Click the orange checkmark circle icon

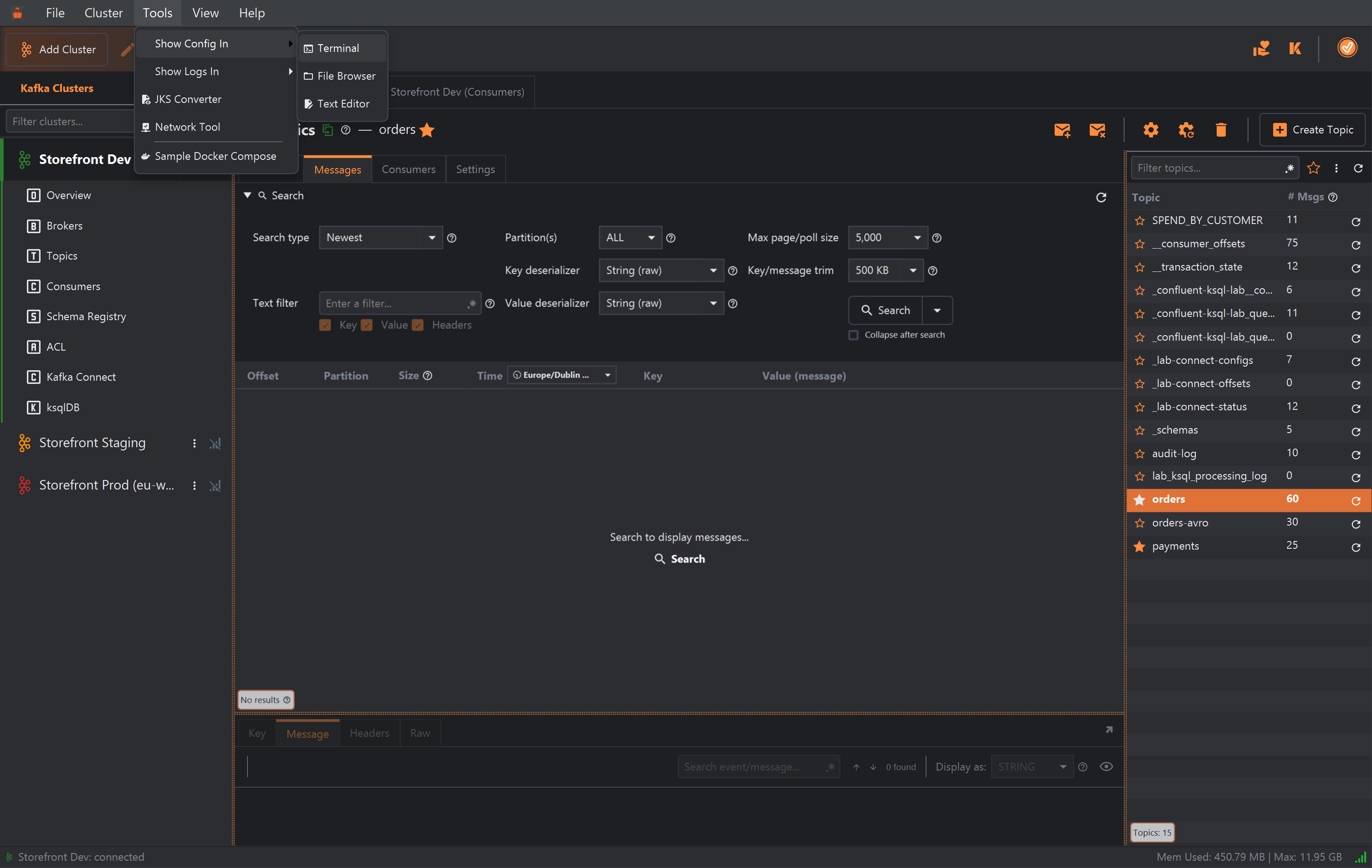click(1347, 48)
